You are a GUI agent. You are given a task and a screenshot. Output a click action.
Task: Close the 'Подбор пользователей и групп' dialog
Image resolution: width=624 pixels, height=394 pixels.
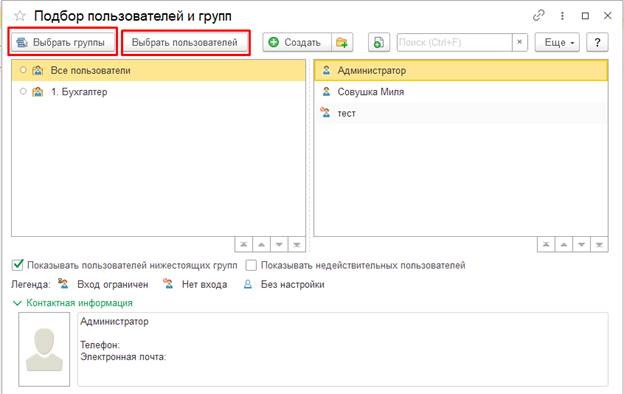[608, 16]
